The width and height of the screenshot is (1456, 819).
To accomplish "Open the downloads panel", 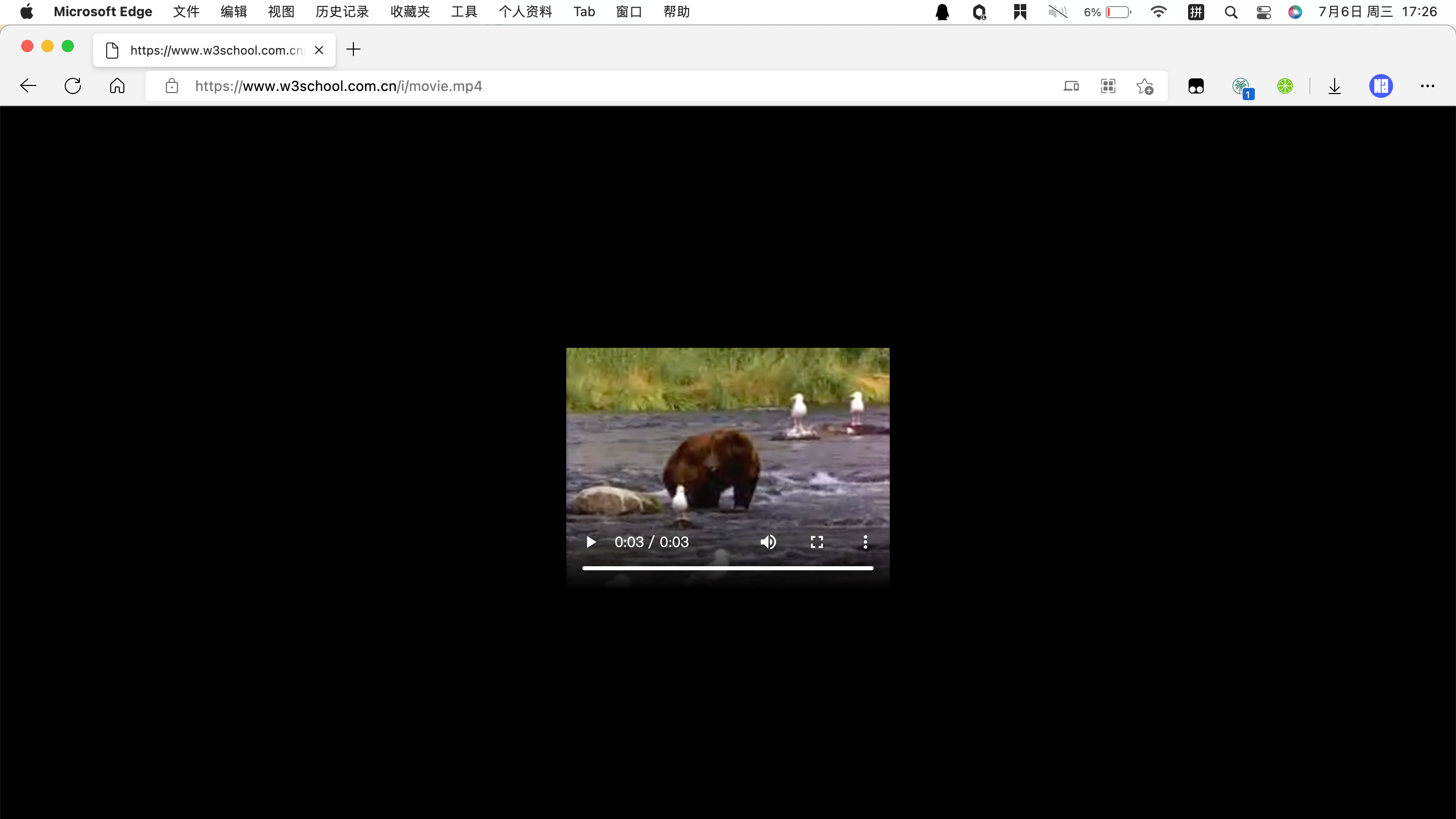I will click(x=1335, y=86).
